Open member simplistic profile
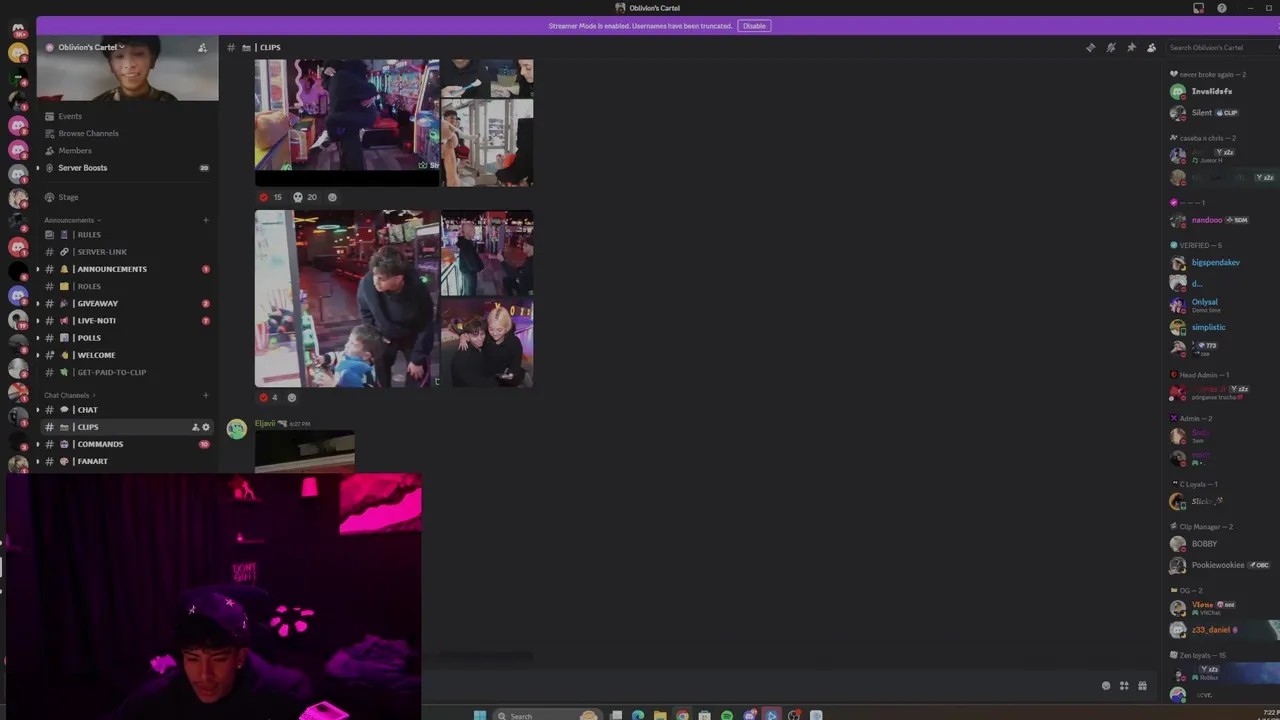The image size is (1280, 720). (x=1208, y=327)
